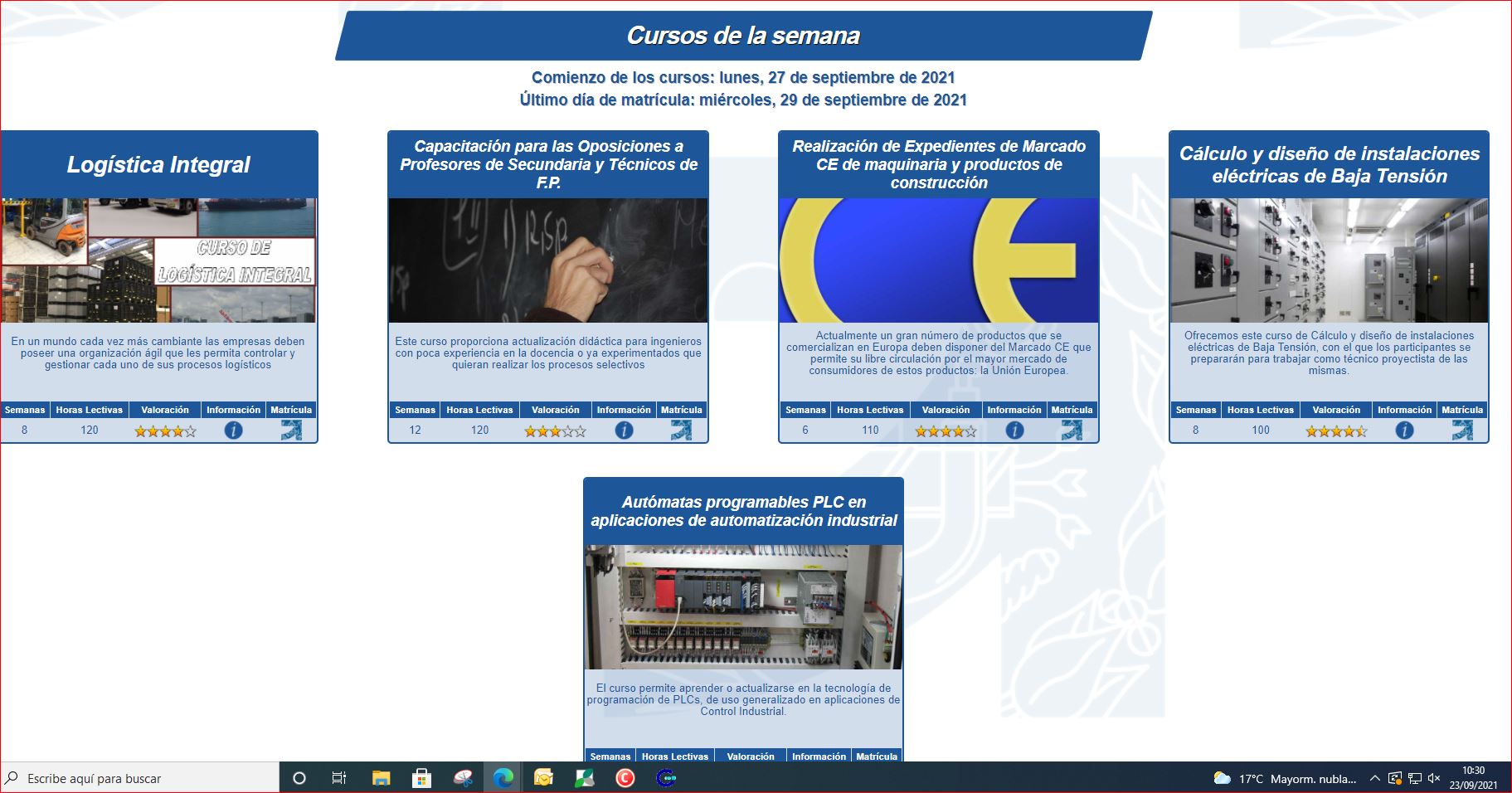Click the Logística Integral description text

pos(158,353)
